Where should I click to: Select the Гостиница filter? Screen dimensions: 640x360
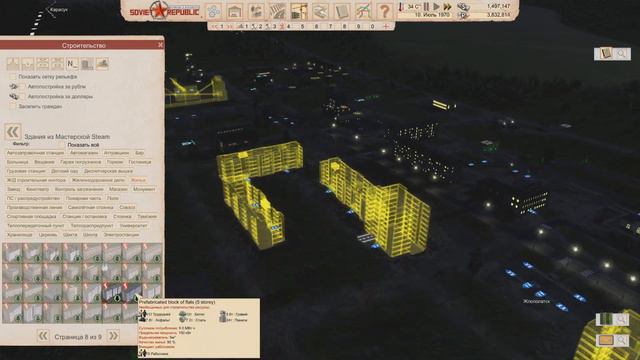point(140,162)
